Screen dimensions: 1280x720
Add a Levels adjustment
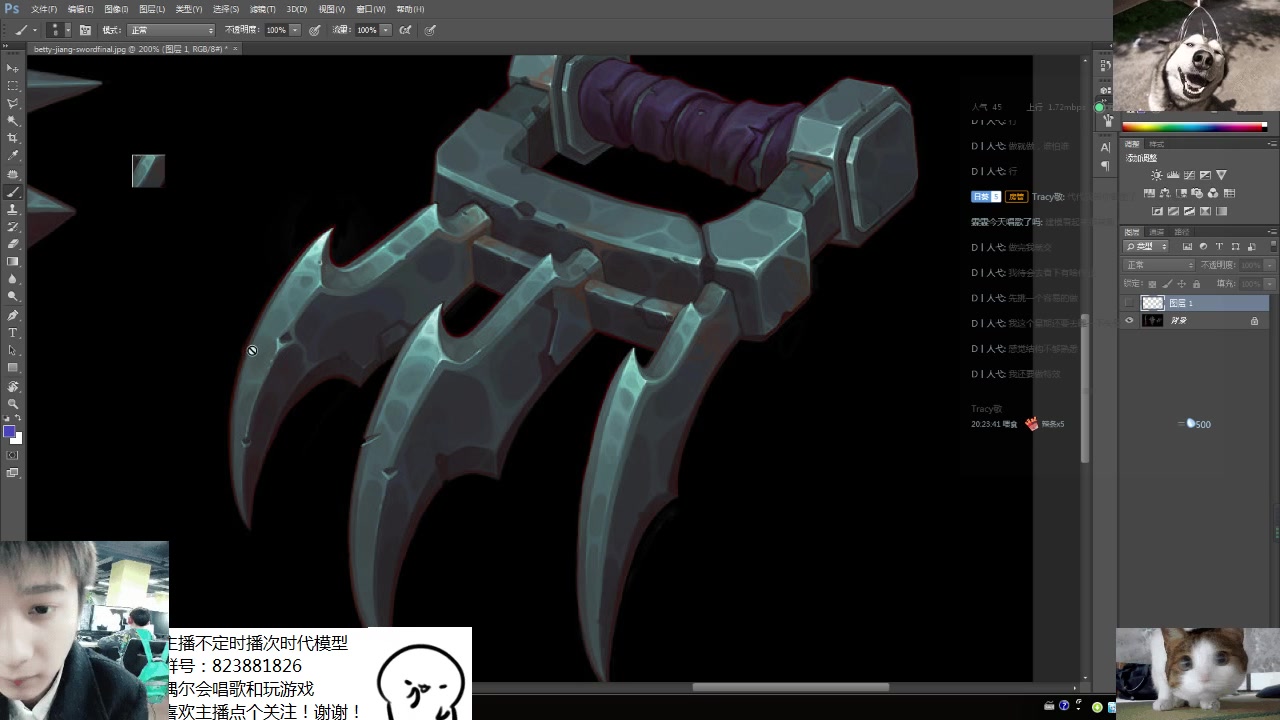pyautogui.click(x=1173, y=175)
